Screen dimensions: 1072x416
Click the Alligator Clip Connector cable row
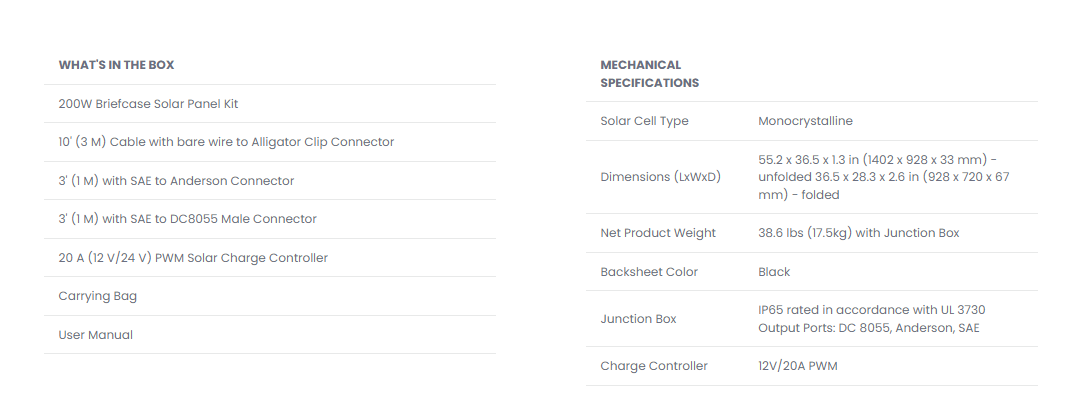(x=226, y=142)
